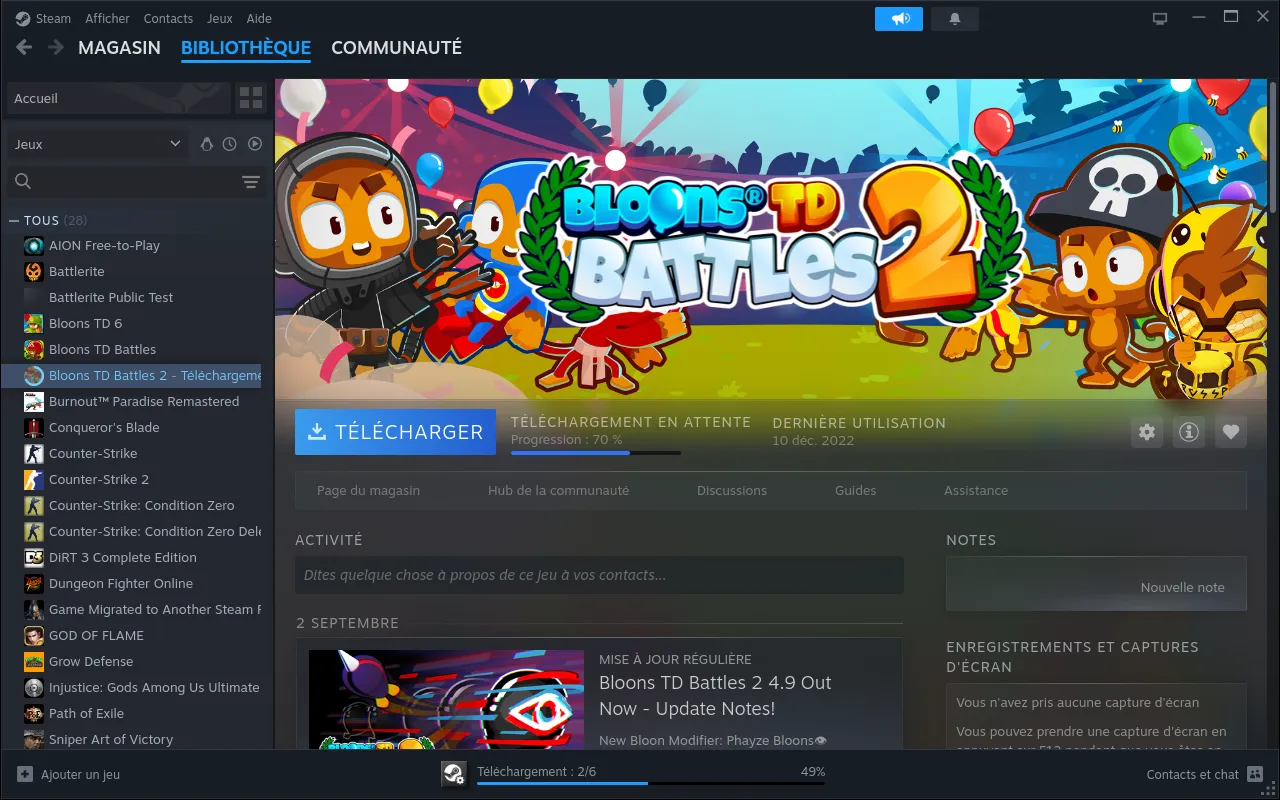Open the announcements megaphone icon
The height and width of the screenshot is (800, 1280).
point(901,19)
